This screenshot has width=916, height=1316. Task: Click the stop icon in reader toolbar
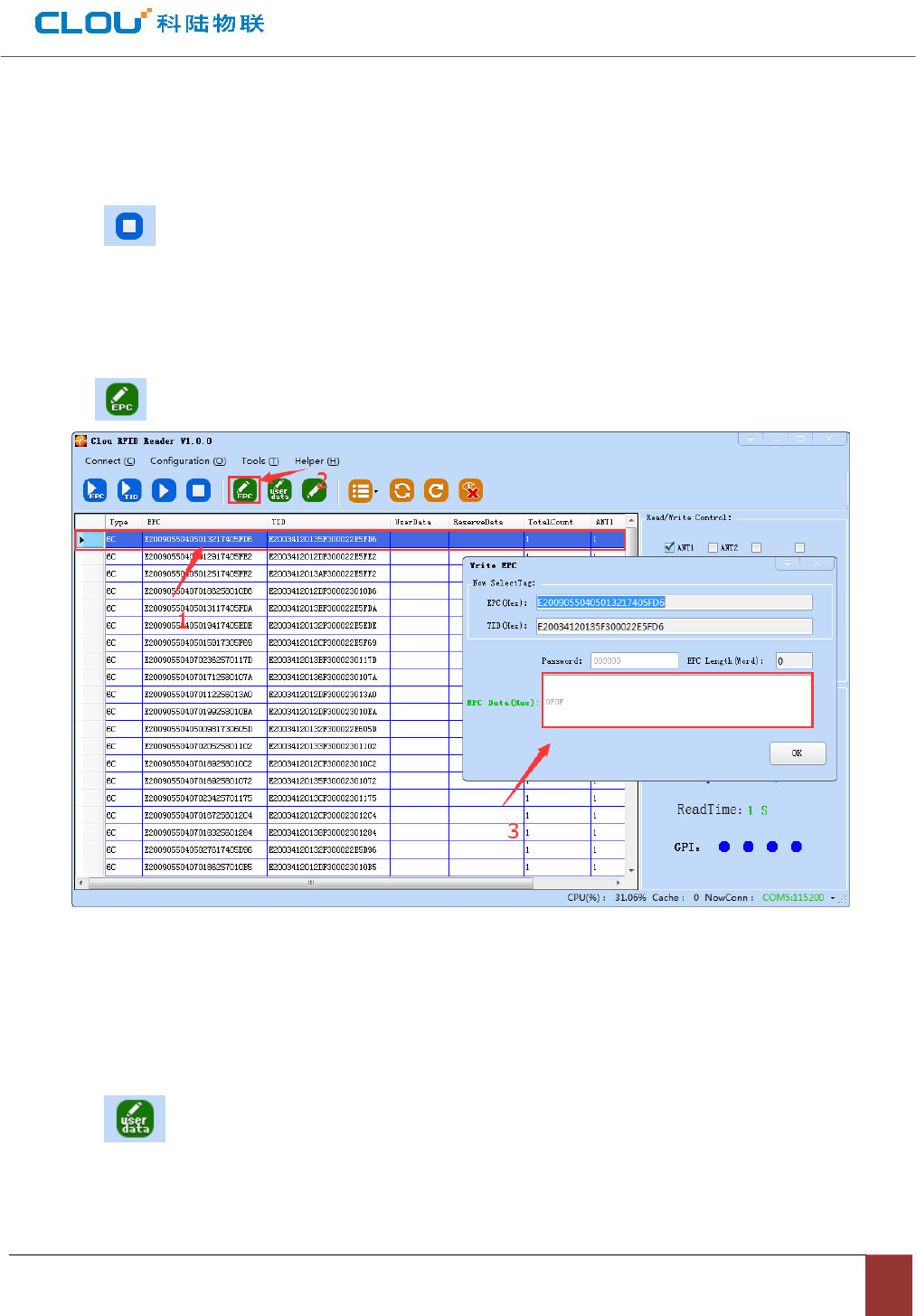tap(198, 490)
